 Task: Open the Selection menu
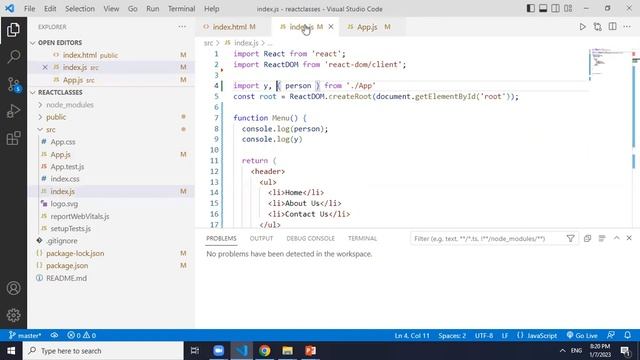[80, 9]
